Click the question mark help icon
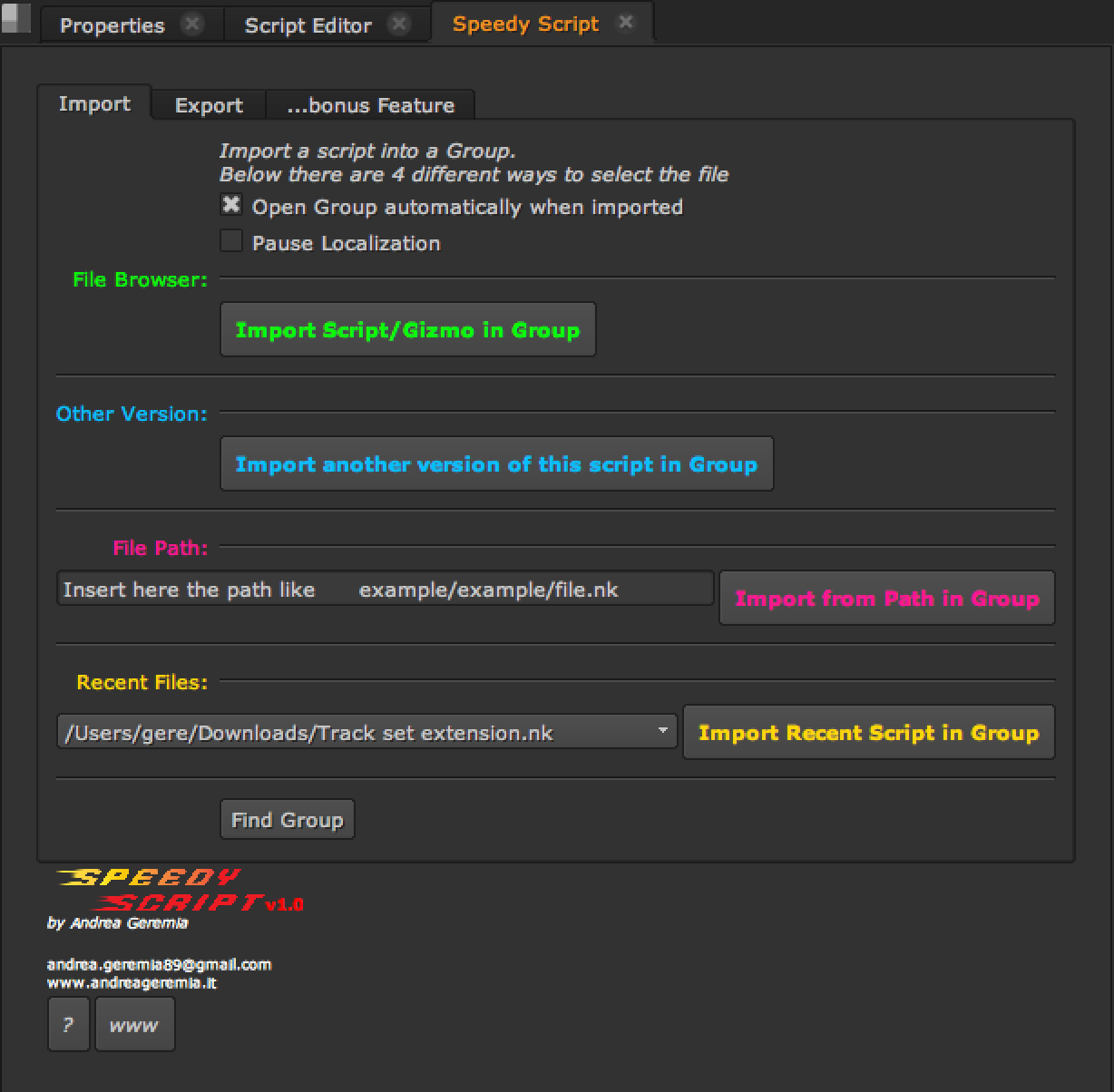The image size is (1114, 1092). coord(67,1024)
